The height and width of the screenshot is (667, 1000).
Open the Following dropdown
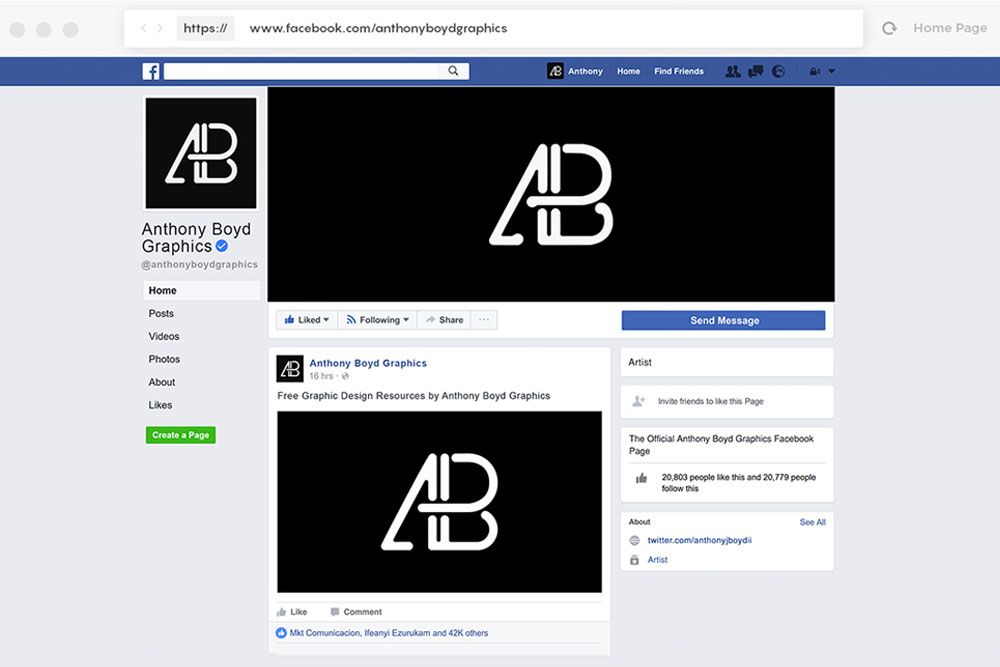pyautogui.click(x=378, y=320)
